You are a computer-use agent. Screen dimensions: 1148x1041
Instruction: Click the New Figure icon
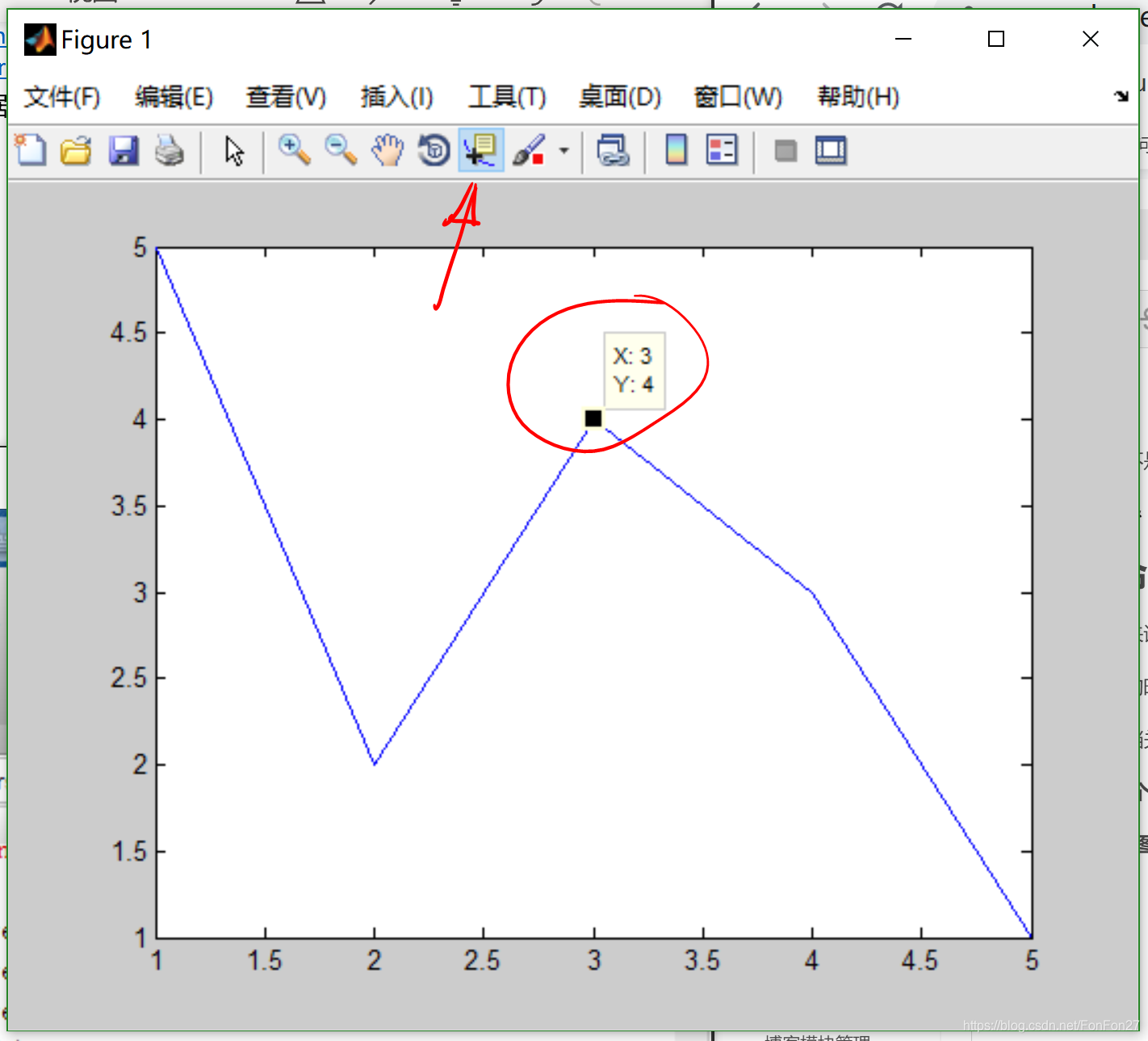pos(31,150)
